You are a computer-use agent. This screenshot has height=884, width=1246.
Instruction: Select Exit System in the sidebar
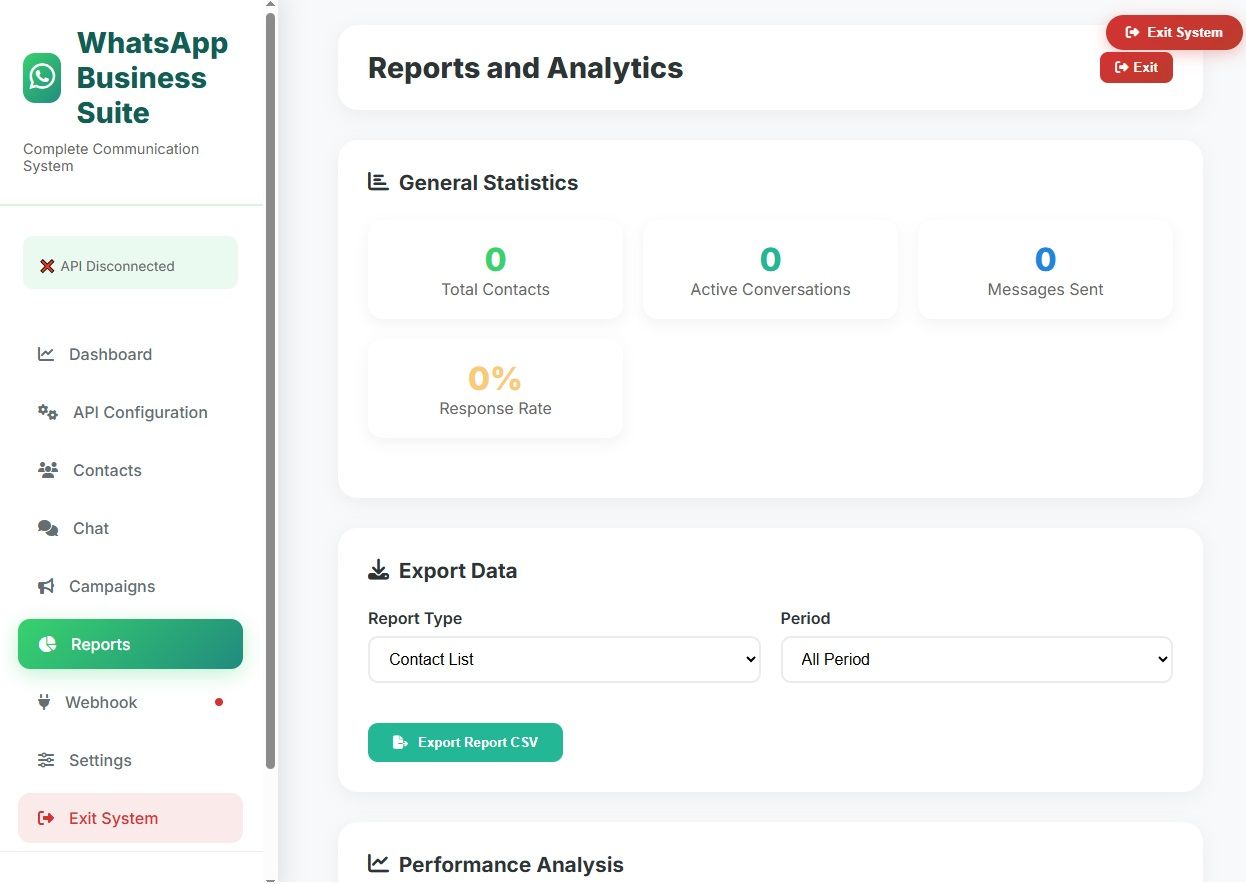(x=130, y=818)
